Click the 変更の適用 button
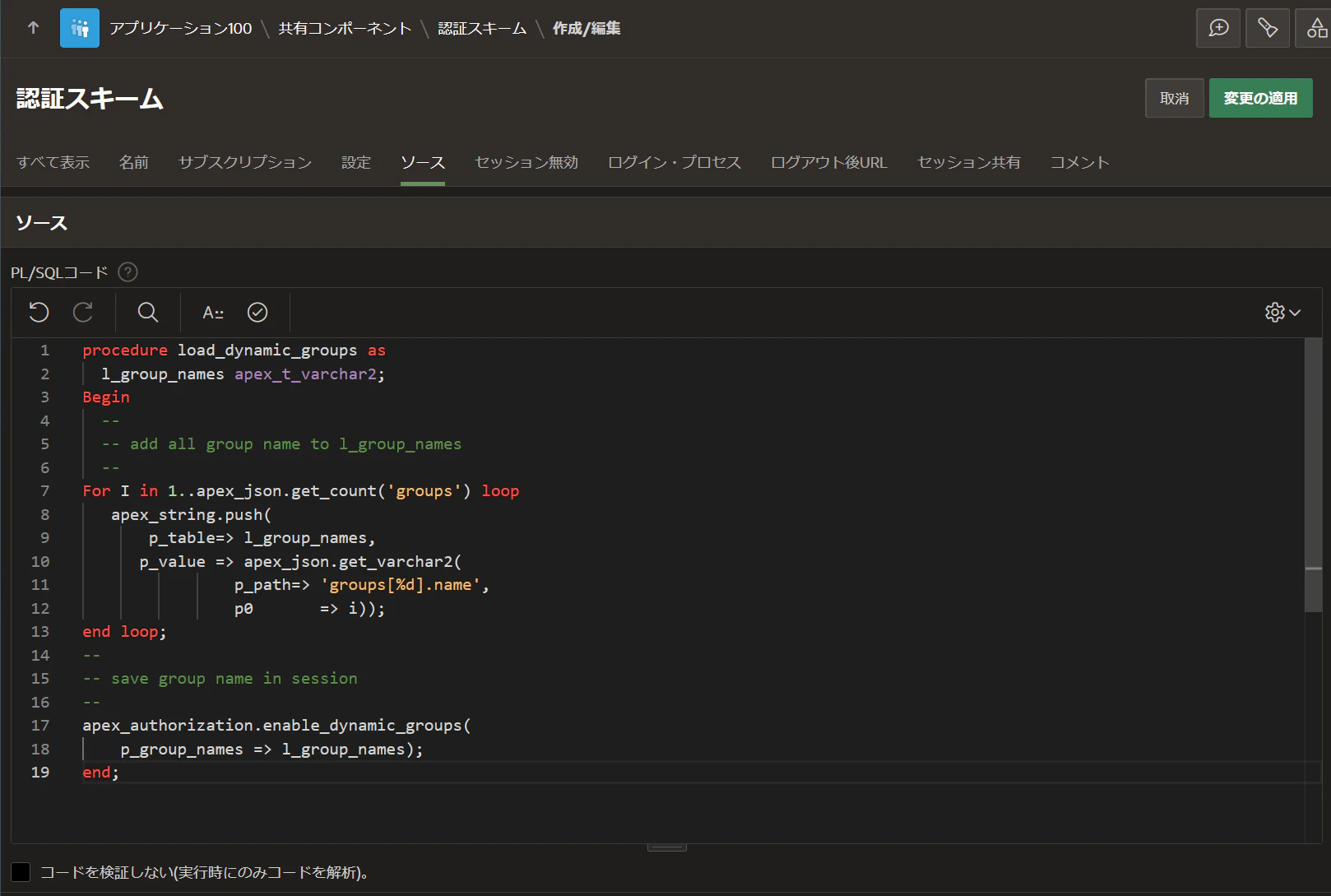Screen dimensions: 1331x896 [1260, 99]
